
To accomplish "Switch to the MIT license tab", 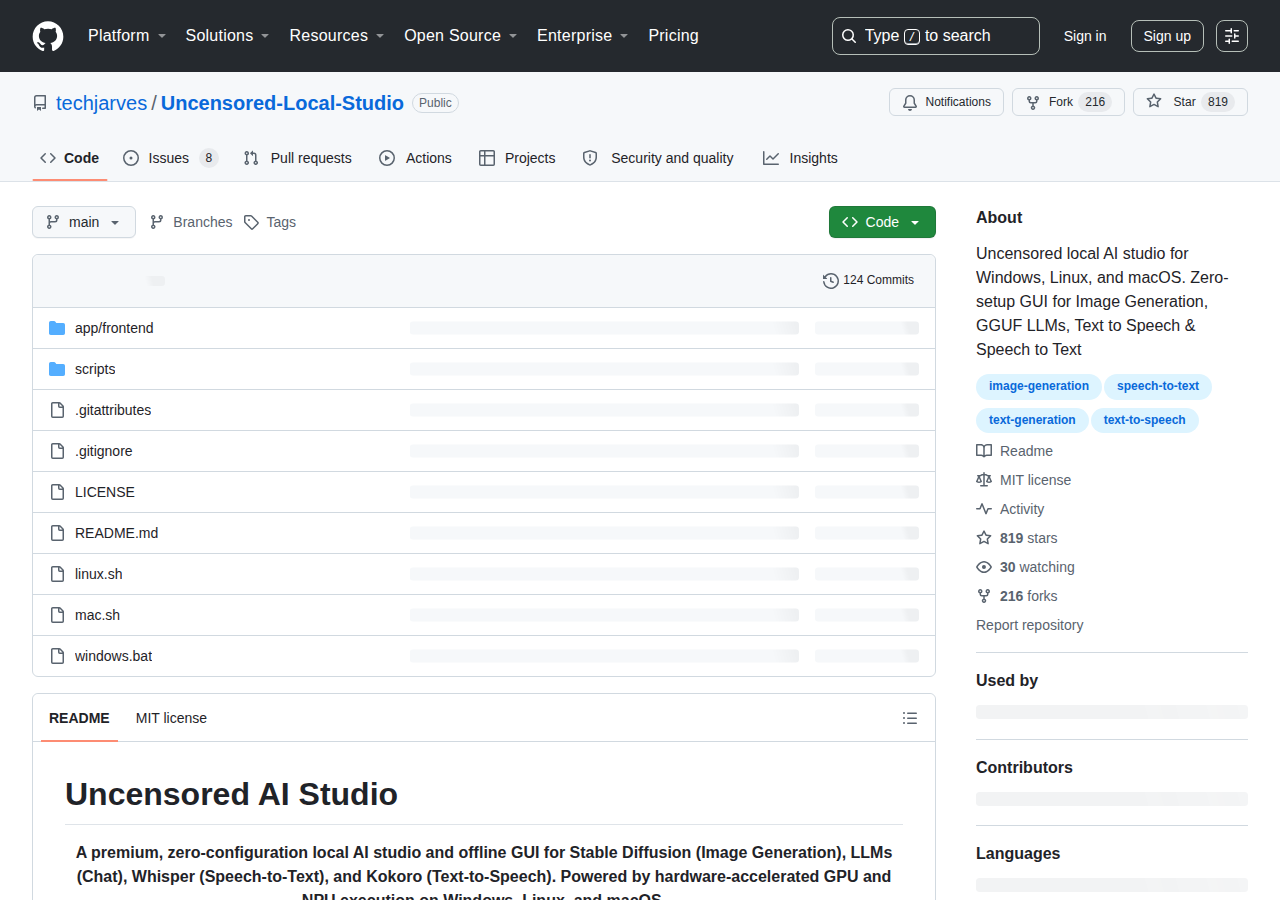I will point(171,718).
